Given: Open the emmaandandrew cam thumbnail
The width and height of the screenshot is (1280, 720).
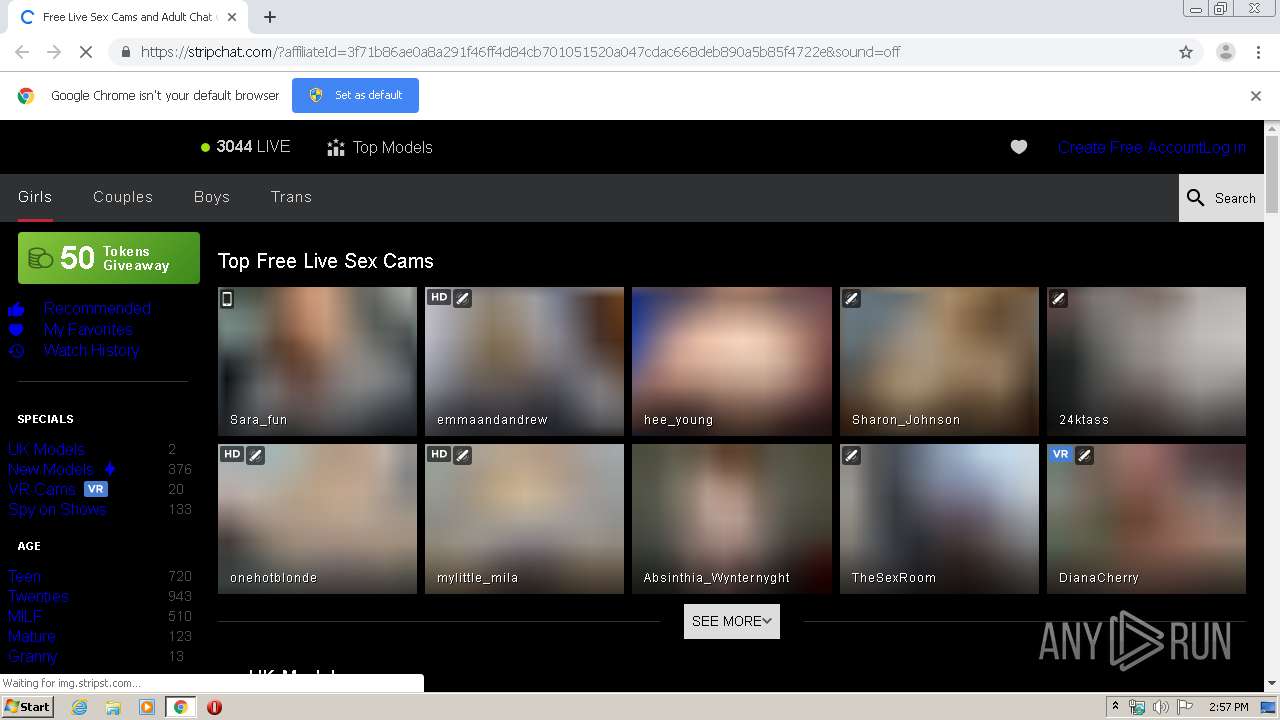Looking at the screenshot, I should click(x=524, y=361).
